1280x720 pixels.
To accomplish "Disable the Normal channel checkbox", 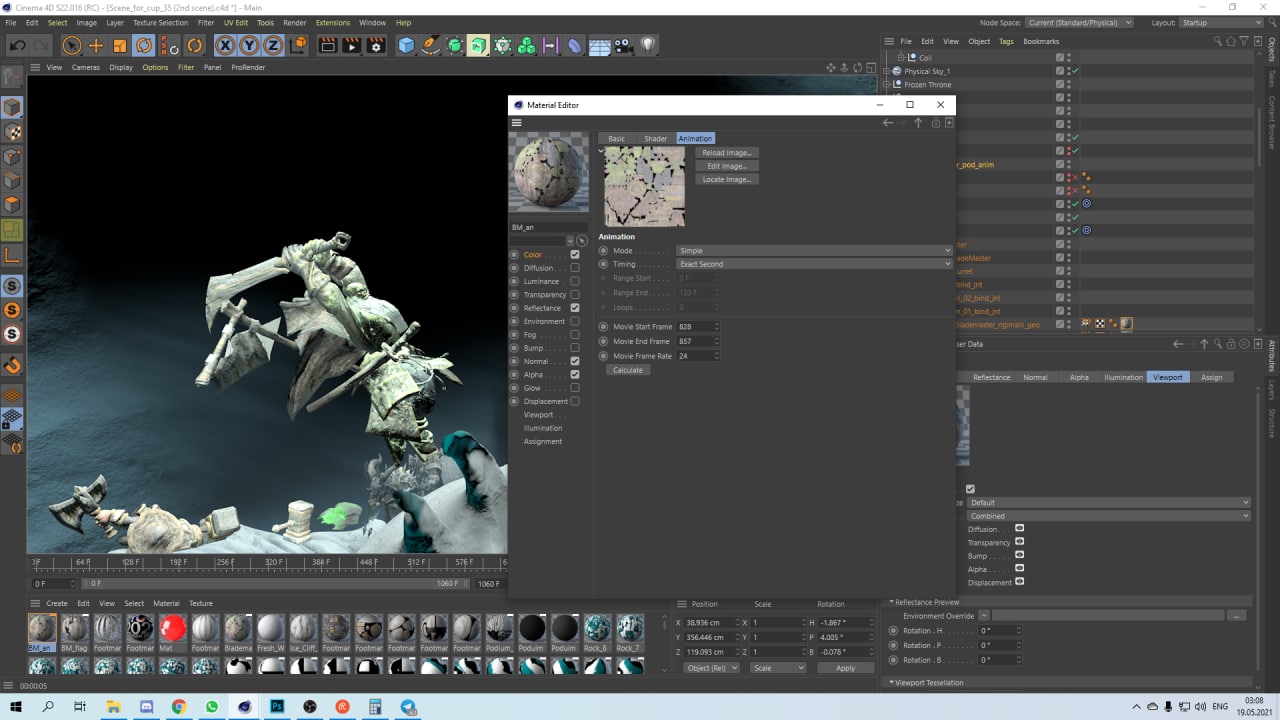I will (575, 361).
